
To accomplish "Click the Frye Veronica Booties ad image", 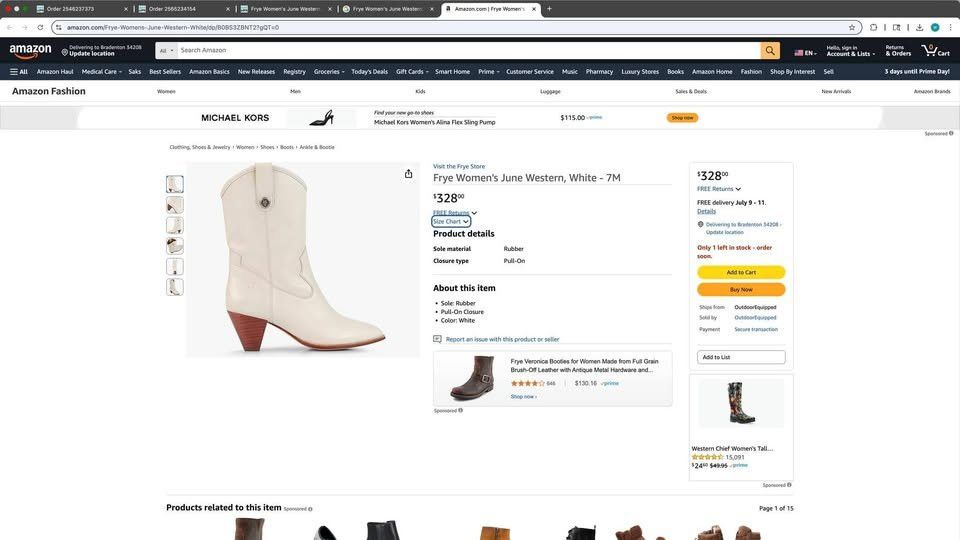I will click(472, 378).
